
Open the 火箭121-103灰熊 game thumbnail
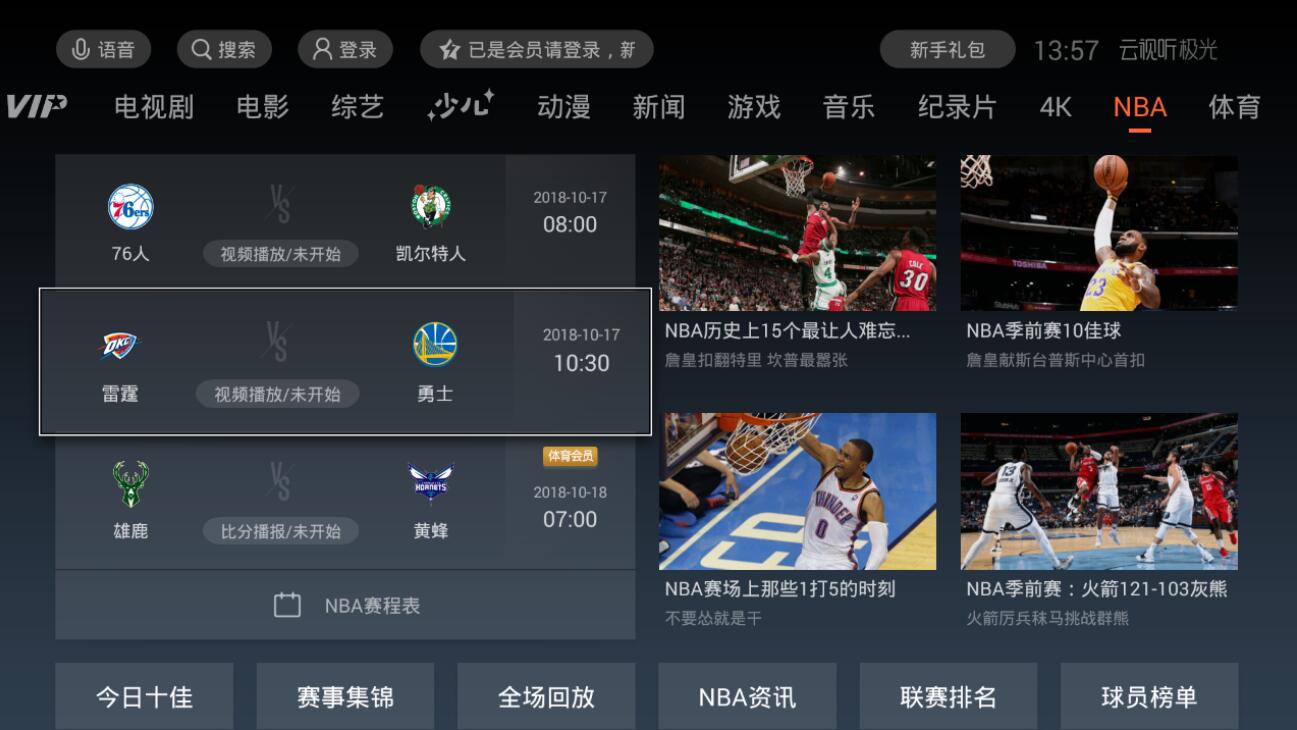(x=1099, y=491)
